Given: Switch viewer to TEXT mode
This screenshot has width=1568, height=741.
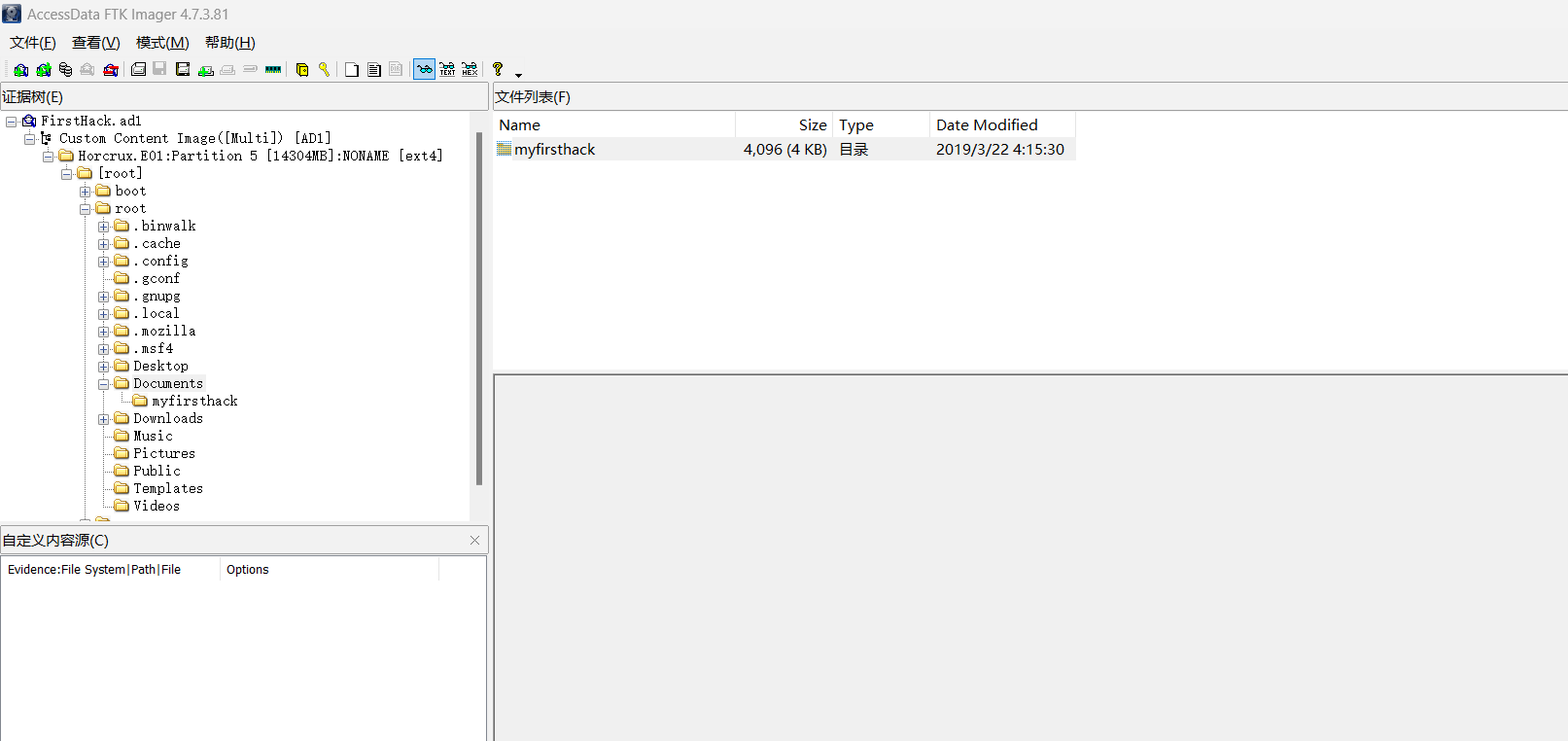Looking at the screenshot, I should [447, 69].
